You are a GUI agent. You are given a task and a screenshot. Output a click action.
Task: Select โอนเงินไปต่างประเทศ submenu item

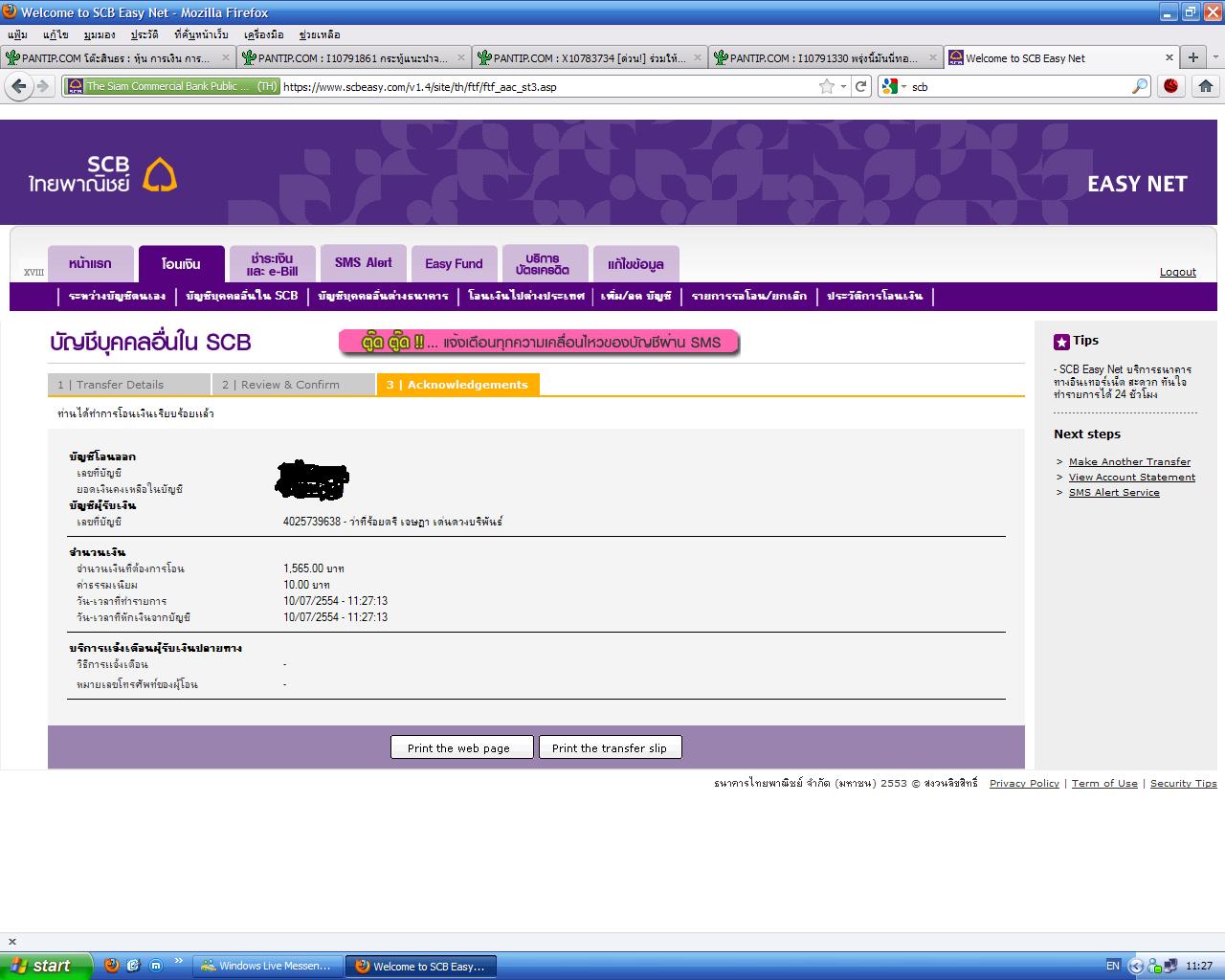(x=525, y=296)
